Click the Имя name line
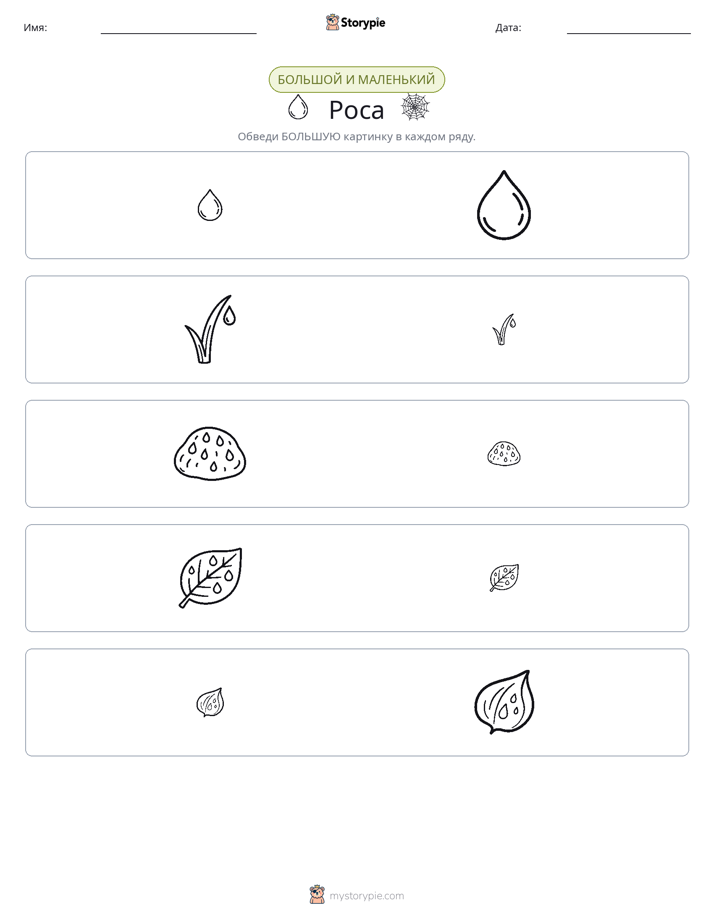 [x=178, y=32]
